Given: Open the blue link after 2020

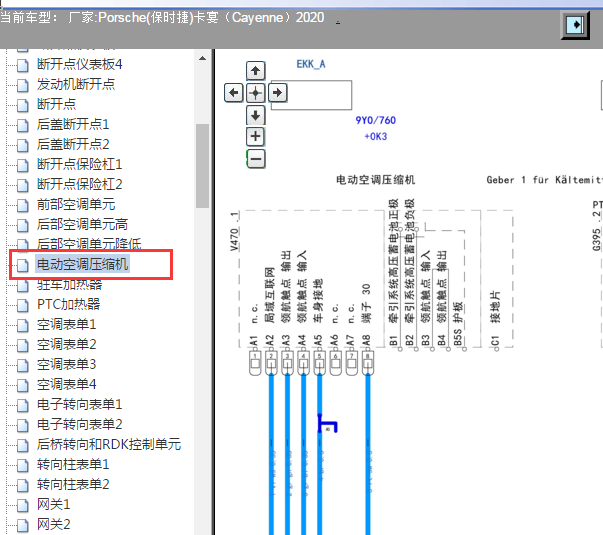Looking at the screenshot, I should [338, 20].
